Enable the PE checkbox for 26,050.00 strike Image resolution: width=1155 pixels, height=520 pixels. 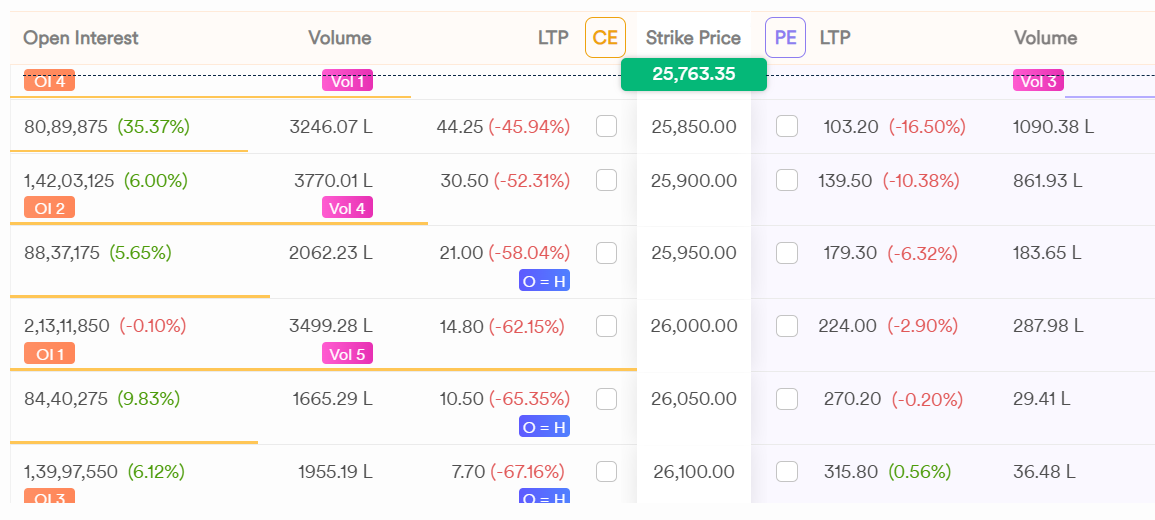(787, 399)
